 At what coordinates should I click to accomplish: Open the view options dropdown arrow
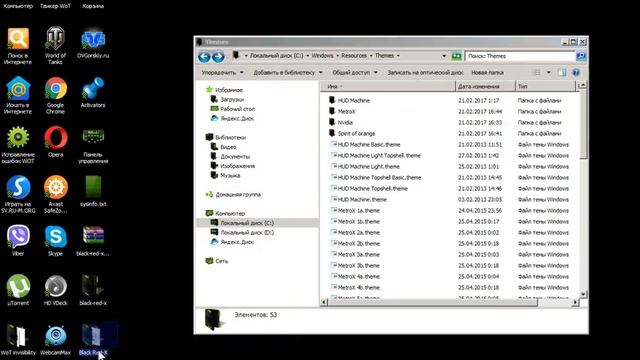tap(549, 73)
